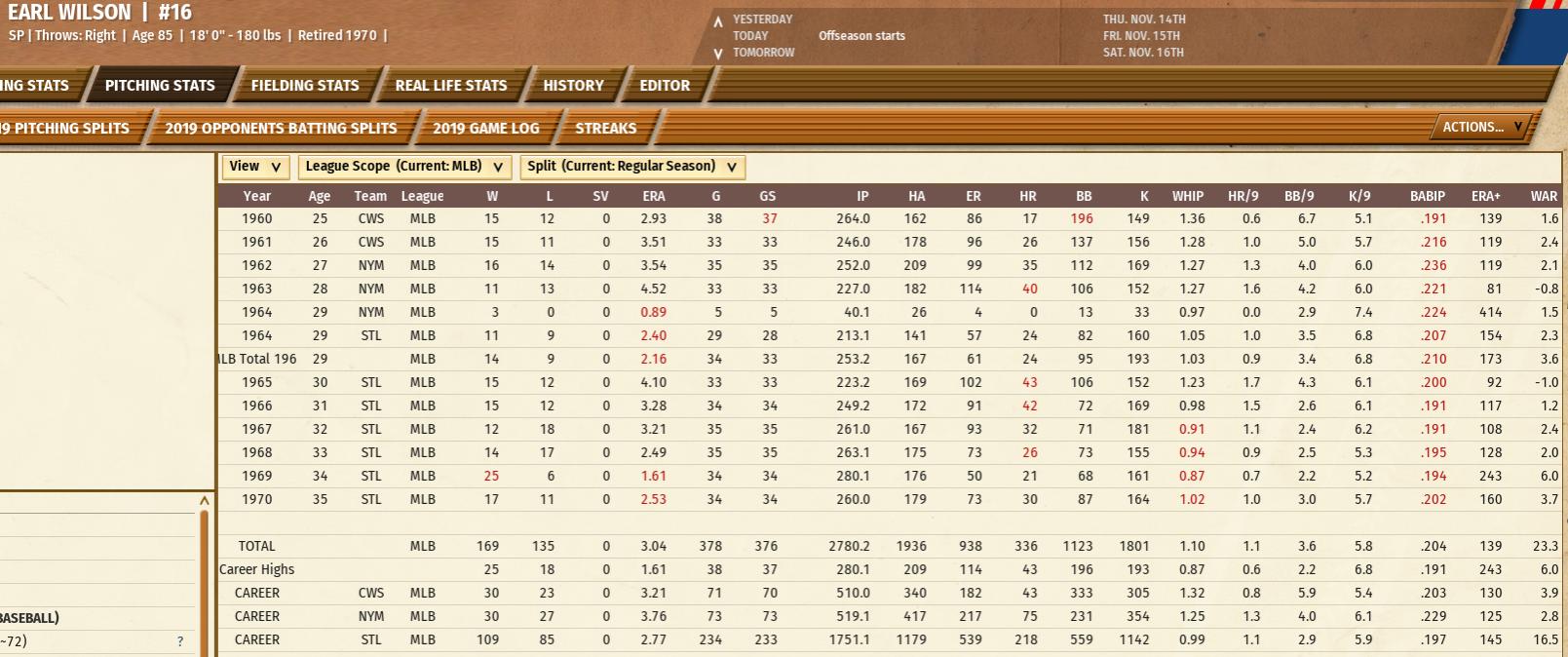Expand the Split Regular Season dropdown
Image resolution: width=1568 pixels, height=657 pixels.
[631, 167]
